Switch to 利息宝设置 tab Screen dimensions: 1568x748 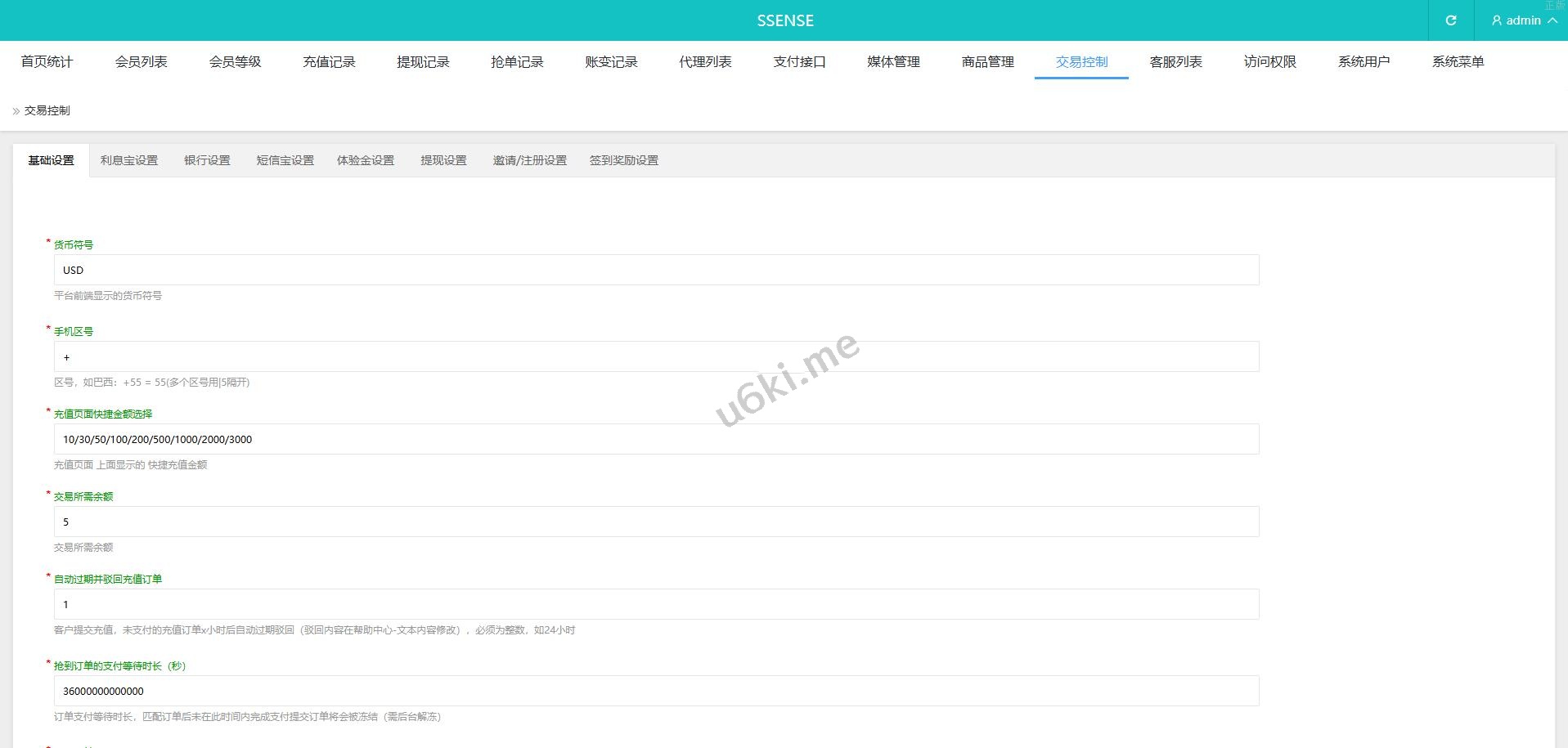[x=129, y=161]
